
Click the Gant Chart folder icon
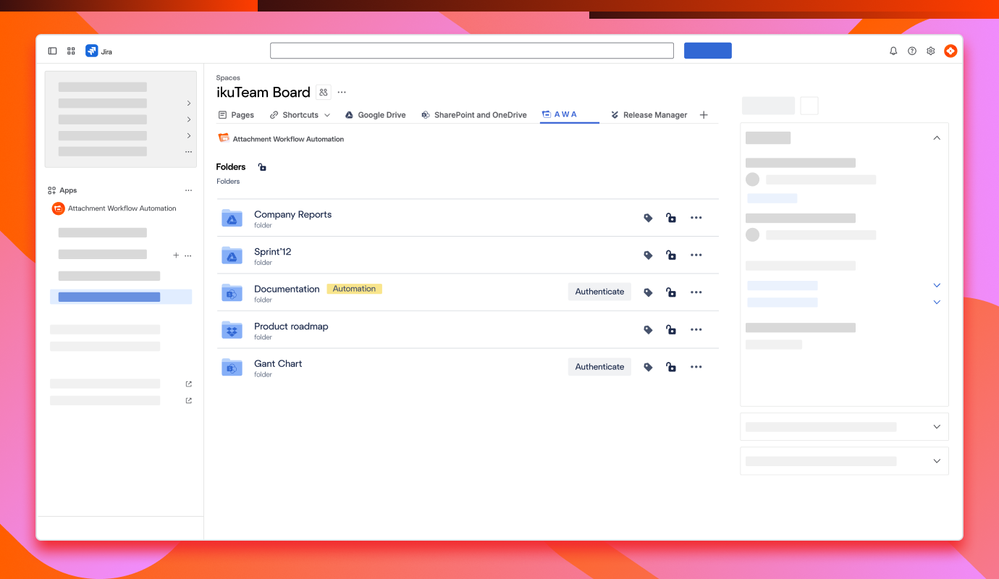click(232, 368)
